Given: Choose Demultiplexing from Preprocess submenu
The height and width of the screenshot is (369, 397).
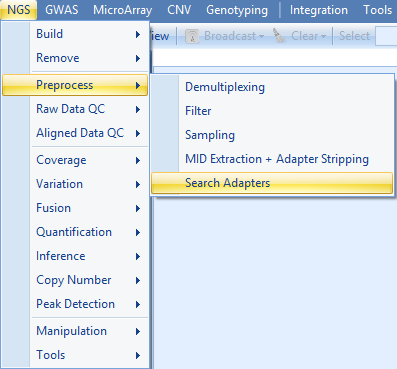Looking at the screenshot, I should click(272, 87).
